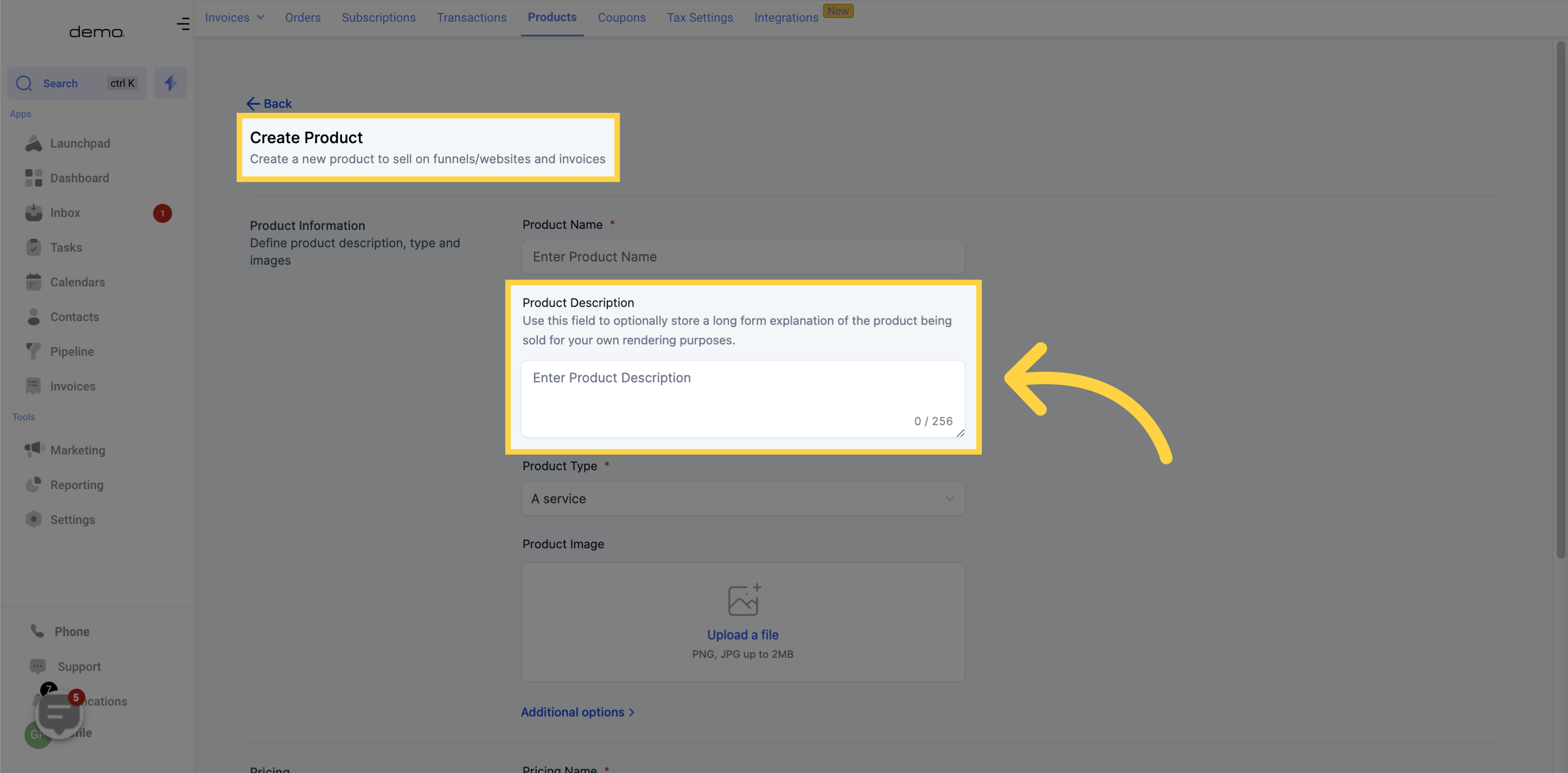The height and width of the screenshot is (773, 1568).
Task: Click the page vertical scrollbar
Action: [x=1561, y=299]
